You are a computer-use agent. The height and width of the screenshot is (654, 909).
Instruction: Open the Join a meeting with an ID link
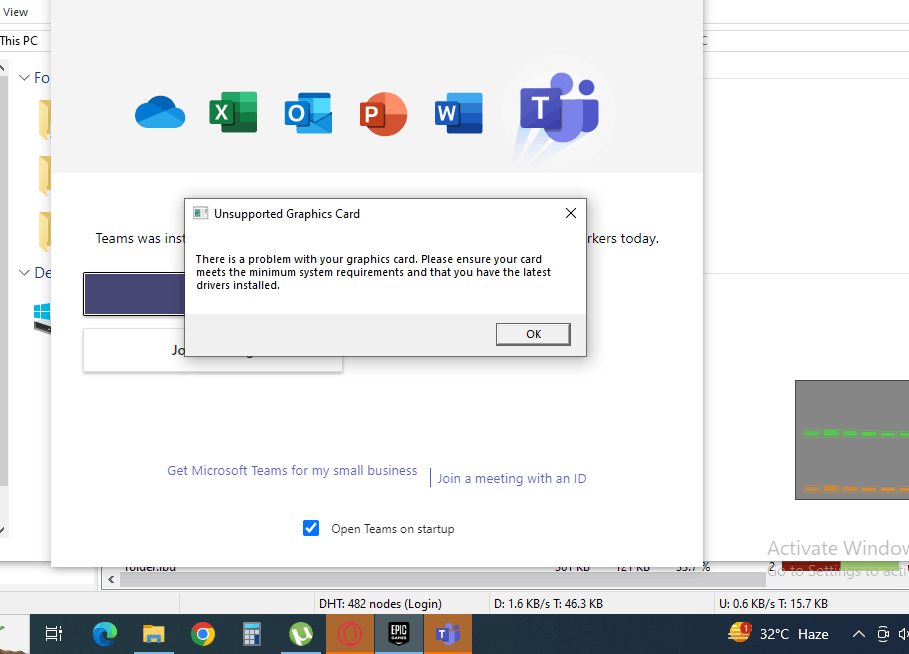(512, 478)
